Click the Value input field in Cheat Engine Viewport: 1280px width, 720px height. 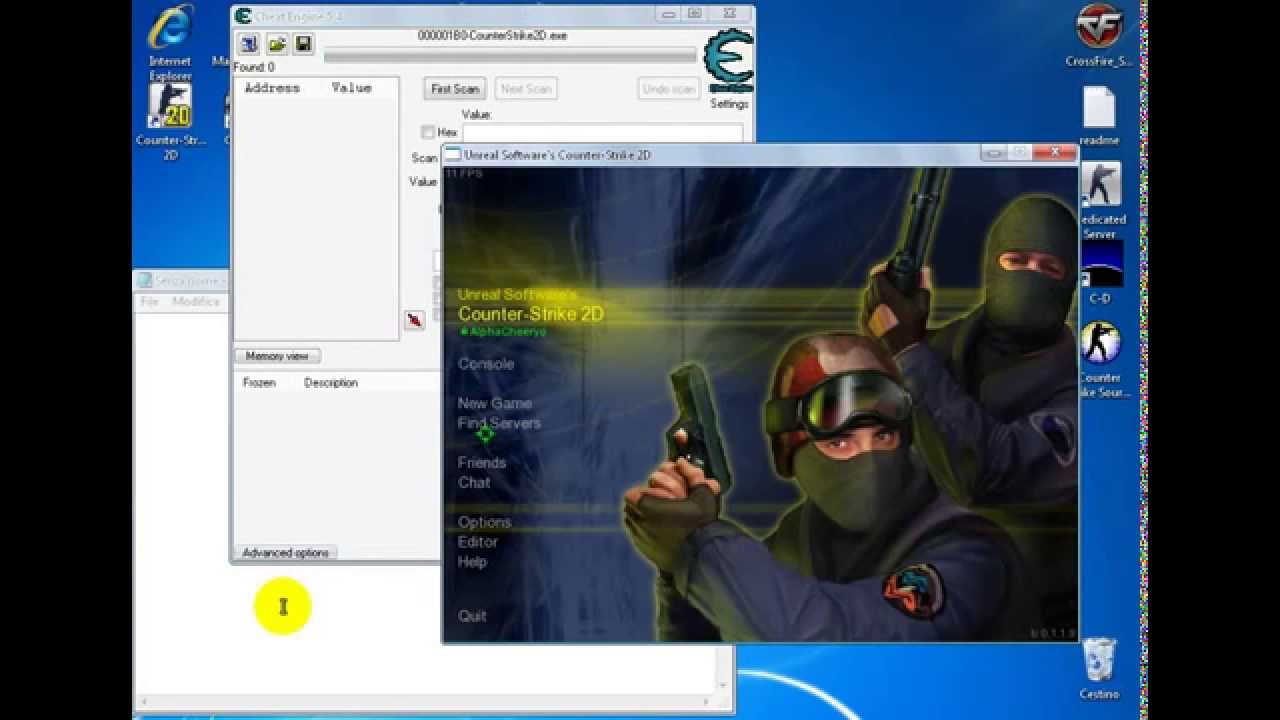(x=603, y=132)
